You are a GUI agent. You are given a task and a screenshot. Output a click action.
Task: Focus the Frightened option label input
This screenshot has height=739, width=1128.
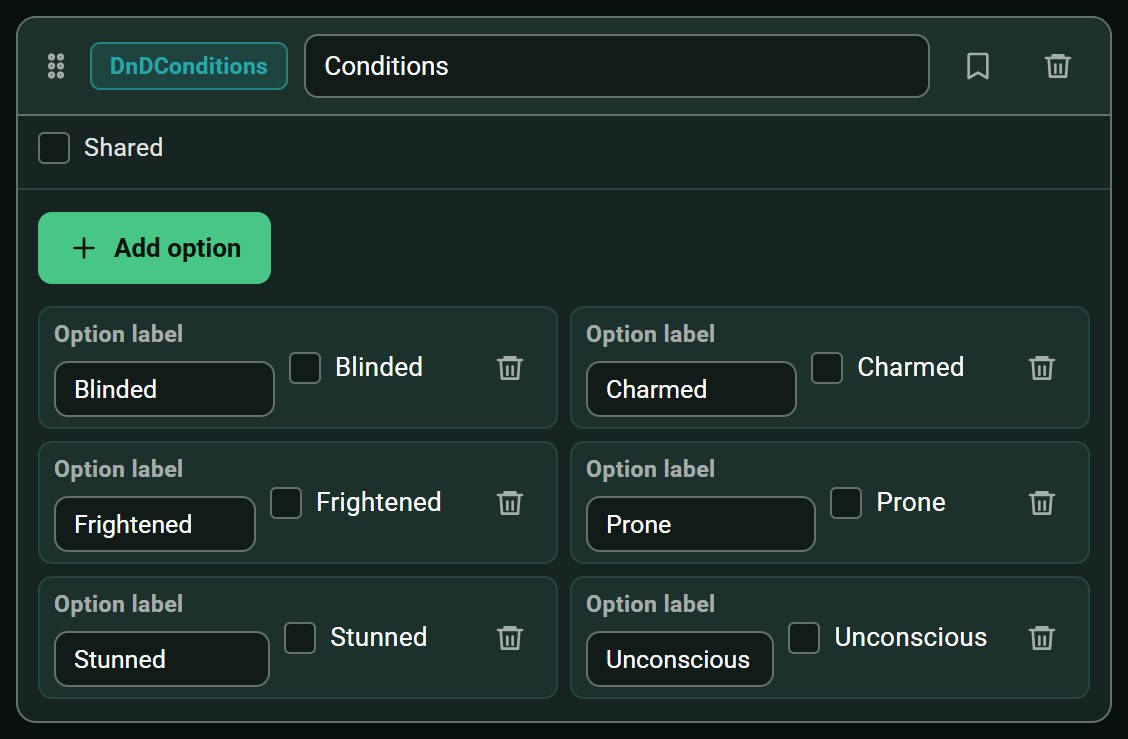click(155, 524)
